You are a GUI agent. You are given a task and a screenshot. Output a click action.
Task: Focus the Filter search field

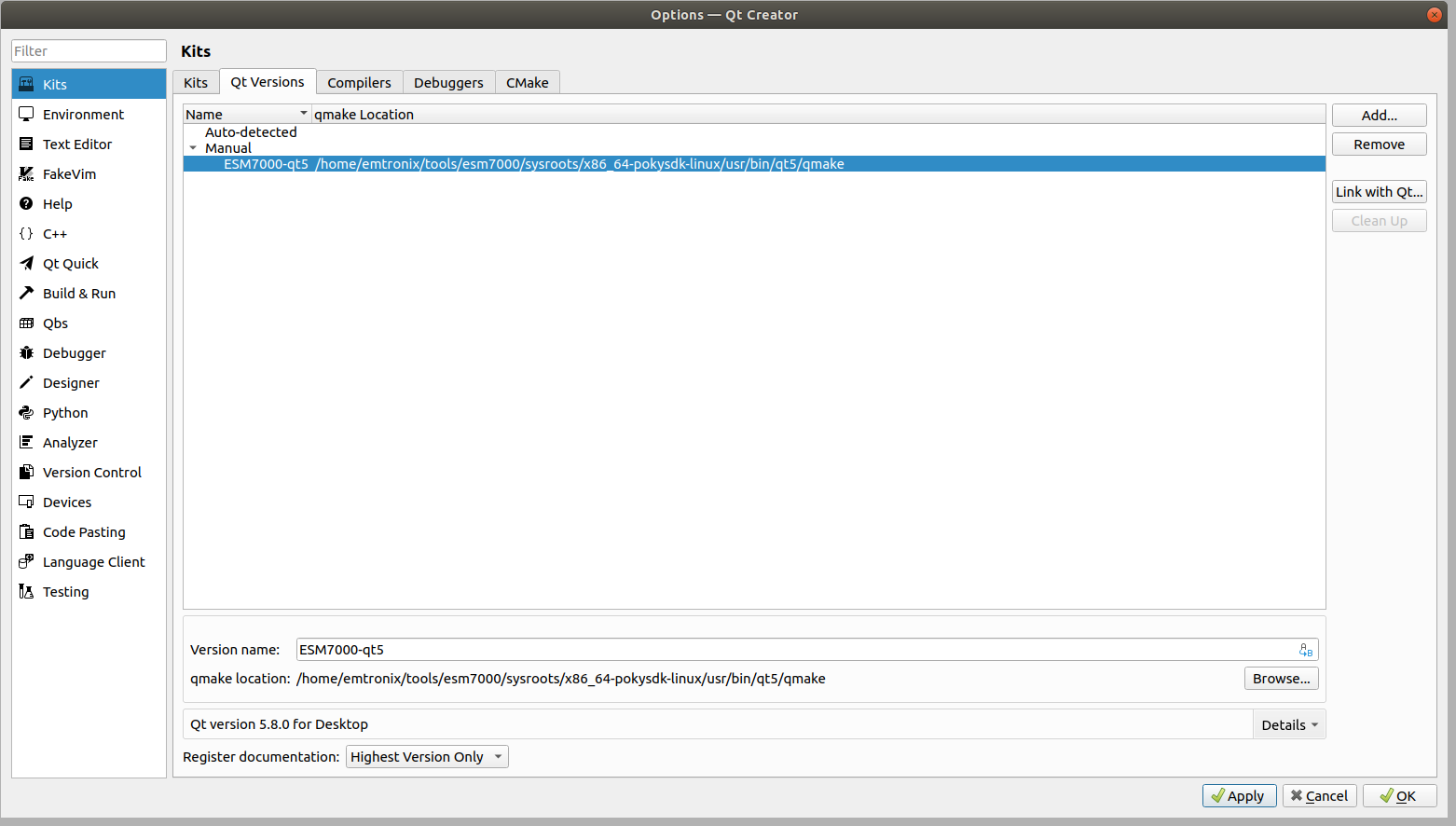(x=89, y=51)
